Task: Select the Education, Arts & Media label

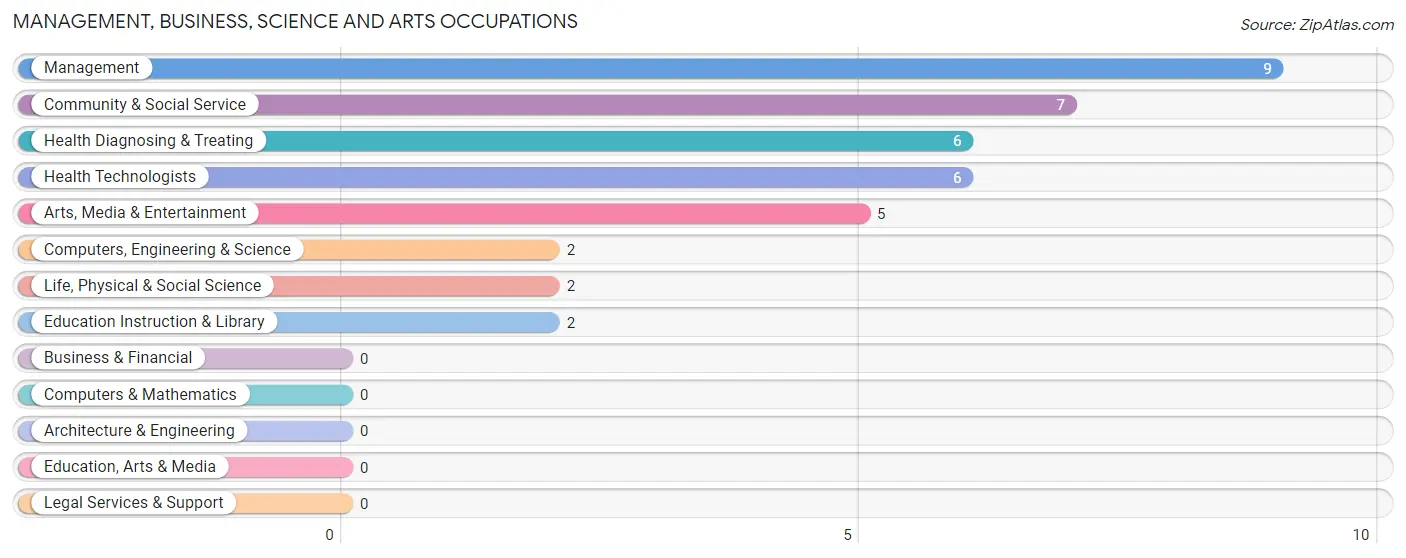Action: (x=130, y=467)
